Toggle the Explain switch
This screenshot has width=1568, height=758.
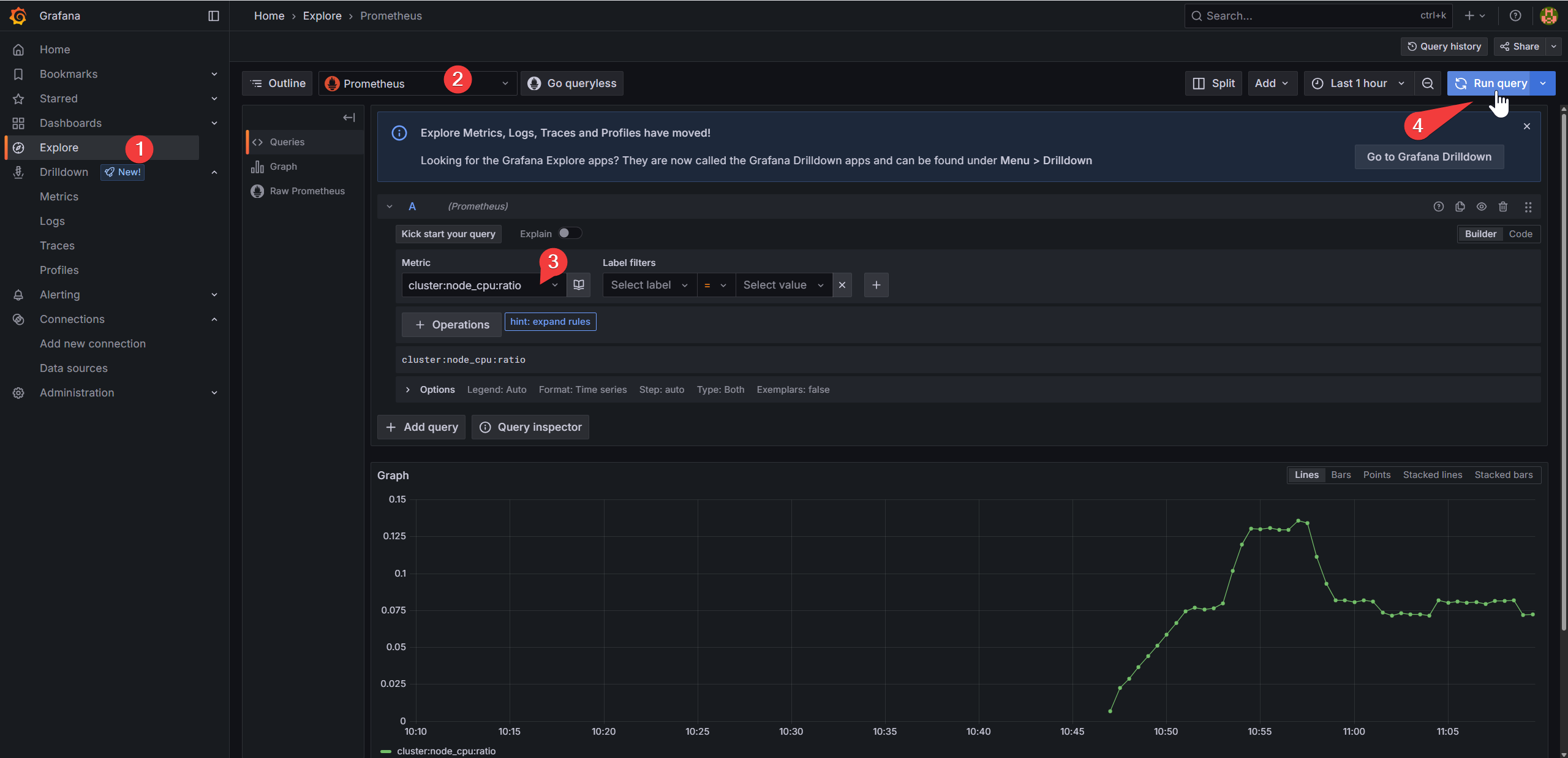pos(570,233)
